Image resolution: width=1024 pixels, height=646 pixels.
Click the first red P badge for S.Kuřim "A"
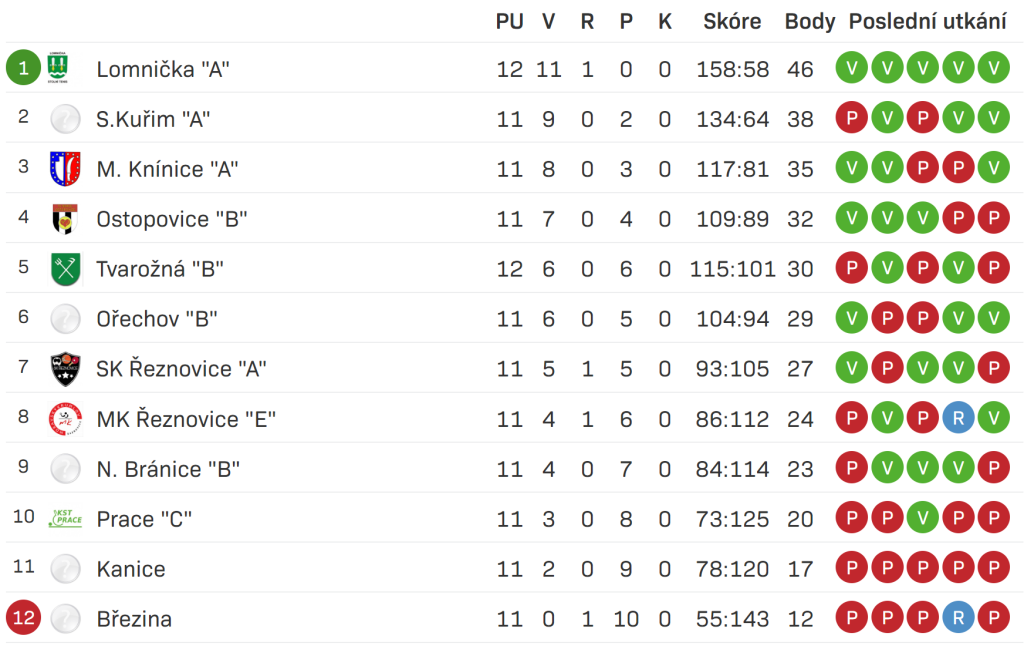point(852,118)
